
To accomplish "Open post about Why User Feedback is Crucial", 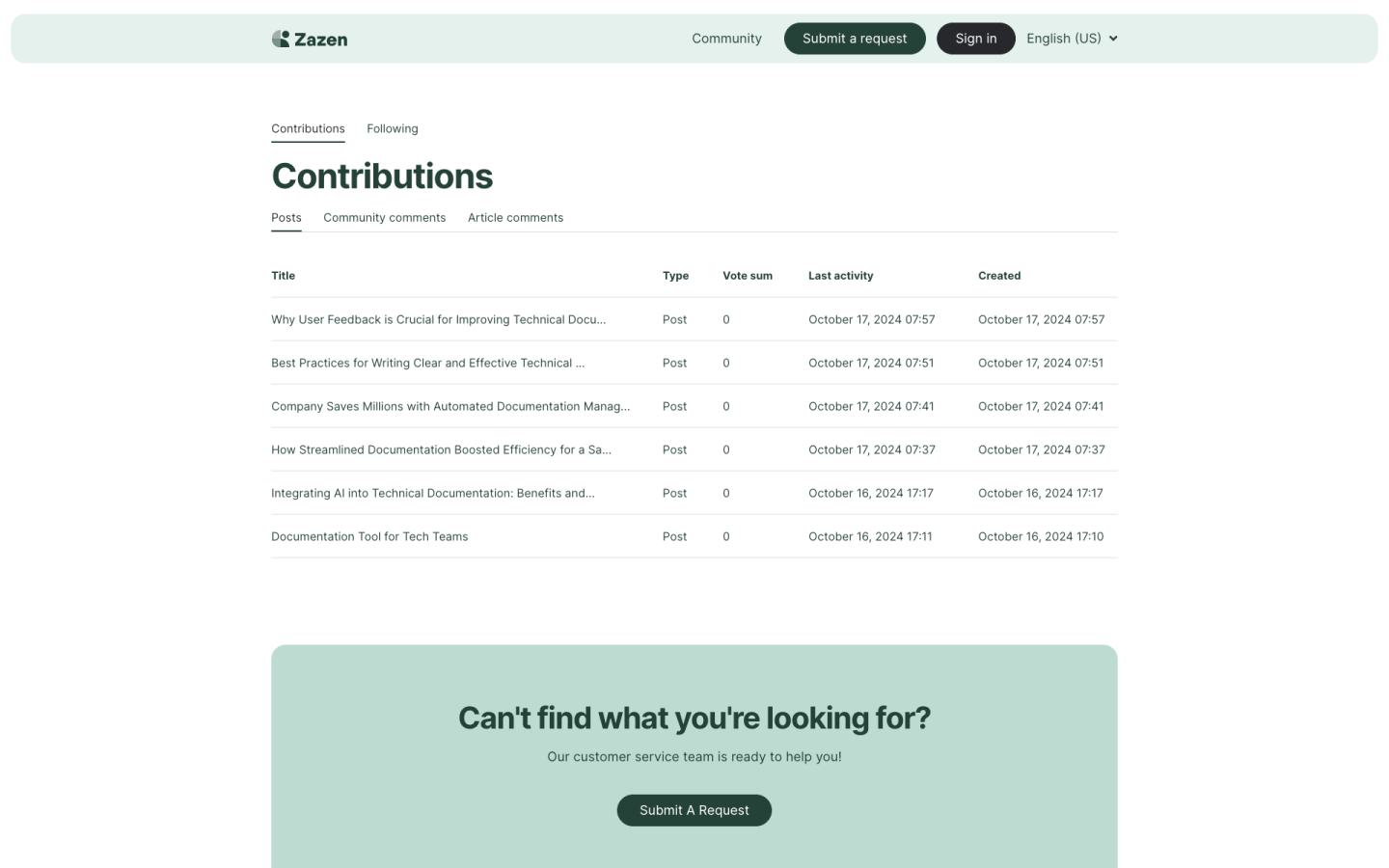I will click(x=438, y=319).
